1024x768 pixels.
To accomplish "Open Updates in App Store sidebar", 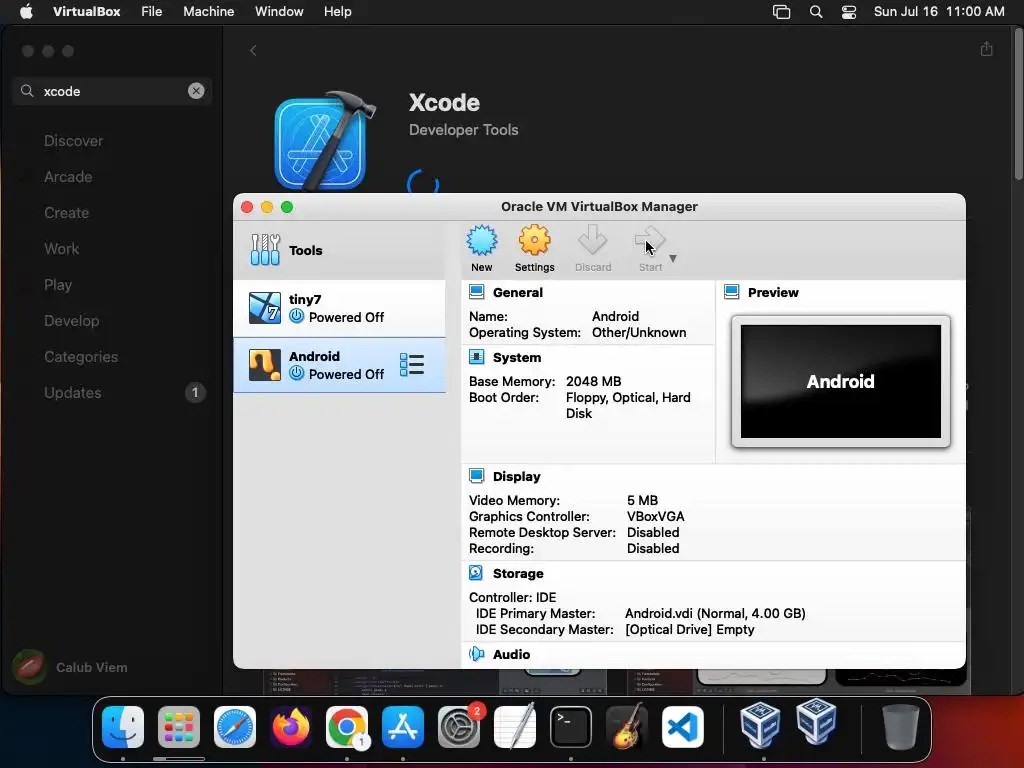I will pos(72,392).
